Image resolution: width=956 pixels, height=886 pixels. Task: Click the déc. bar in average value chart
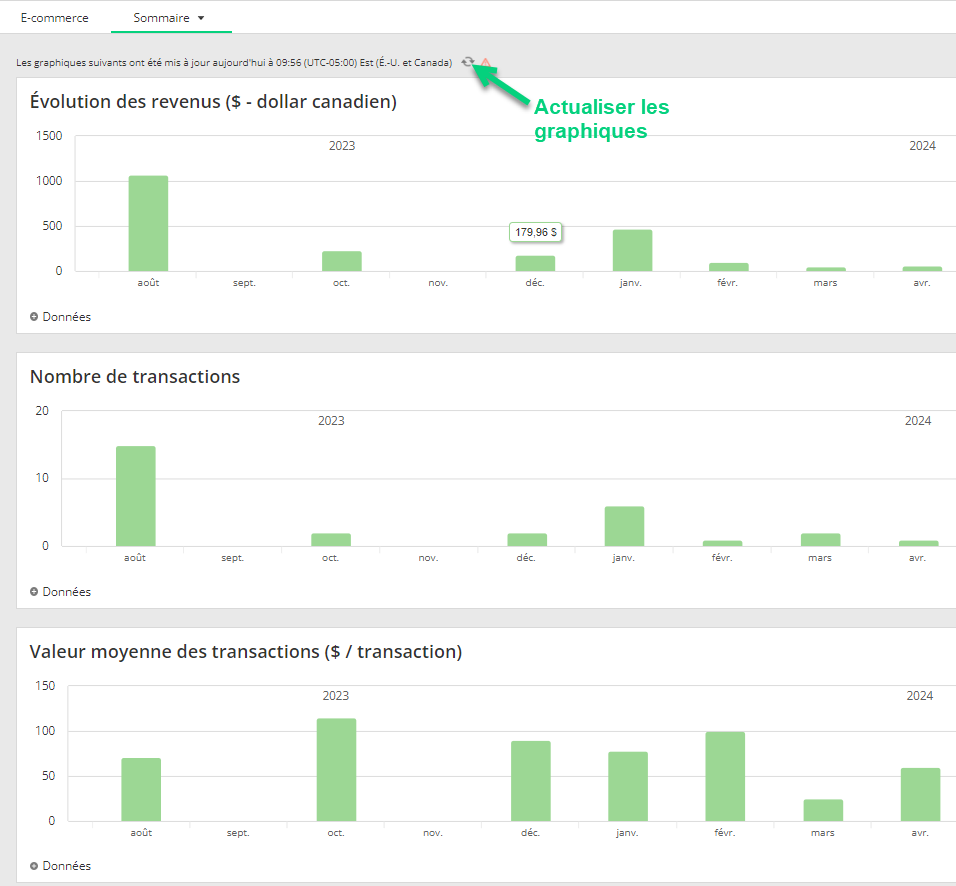[x=530, y=781]
